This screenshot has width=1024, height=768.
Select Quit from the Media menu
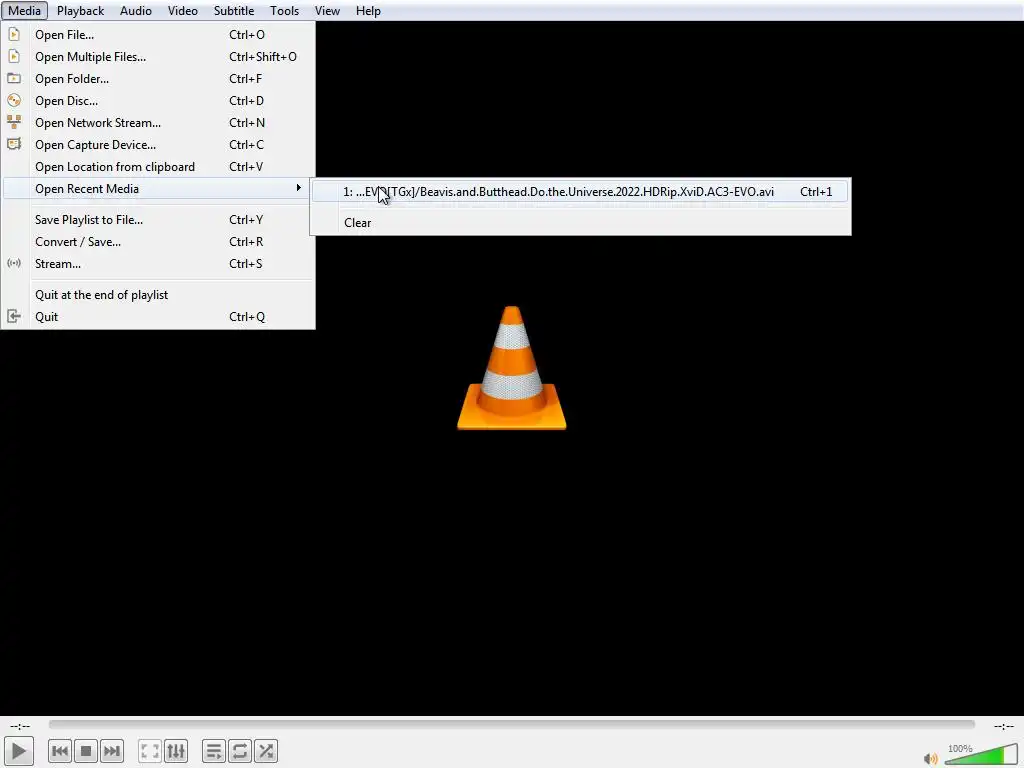[159, 317]
